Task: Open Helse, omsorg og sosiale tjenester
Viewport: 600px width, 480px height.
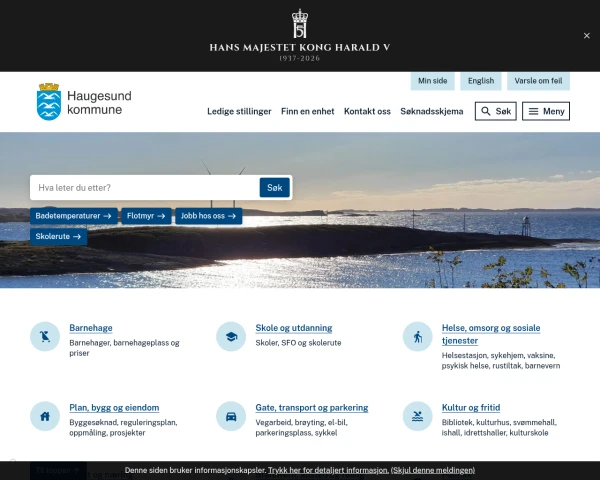Action: click(491, 334)
